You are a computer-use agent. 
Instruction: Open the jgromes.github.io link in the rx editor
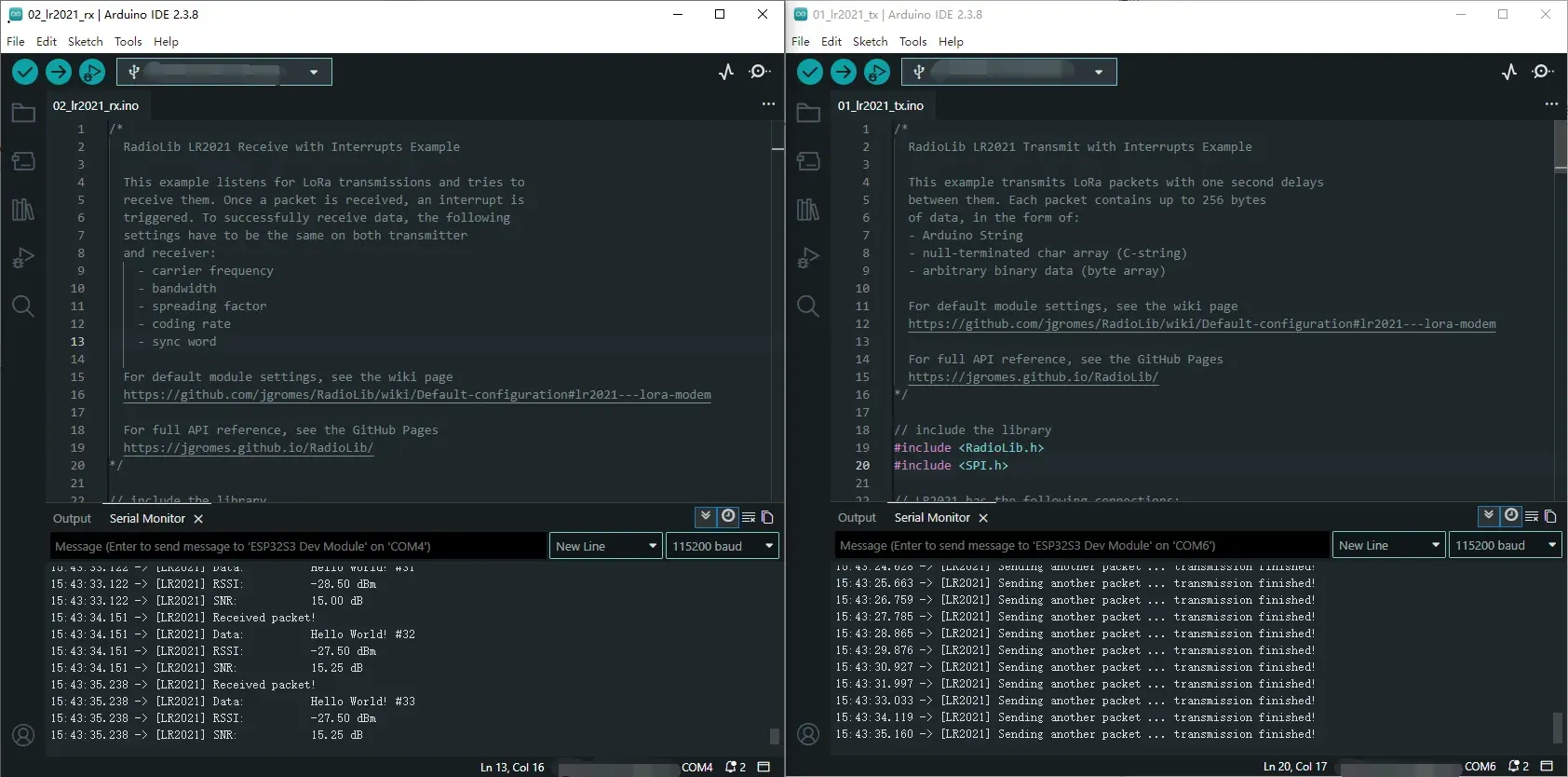(x=249, y=448)
